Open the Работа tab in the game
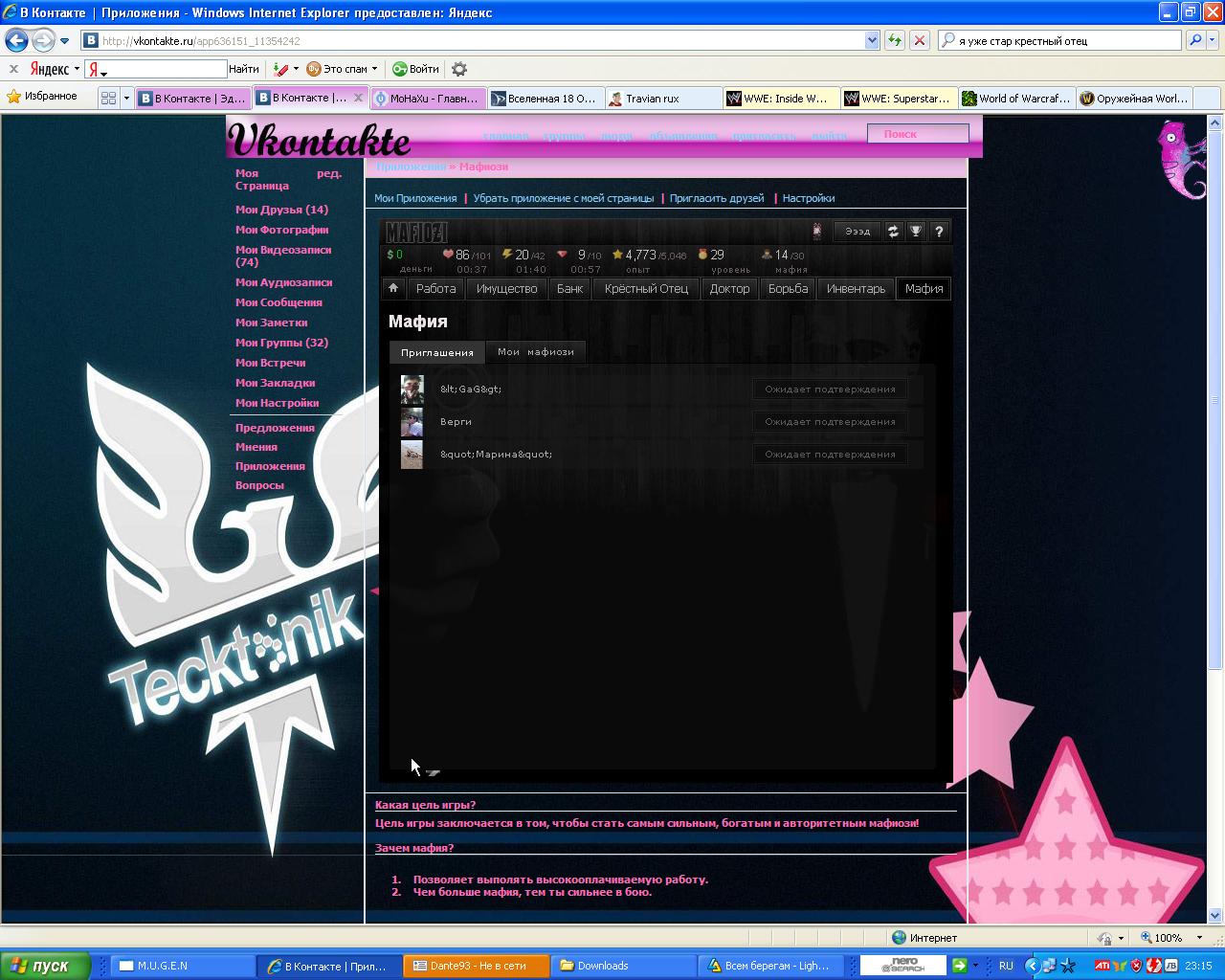This screenshot has height=980, width=1225. (435, 288)
